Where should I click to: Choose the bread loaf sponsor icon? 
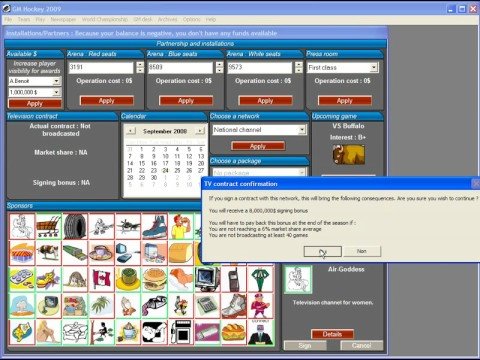(x=181, y=253)
